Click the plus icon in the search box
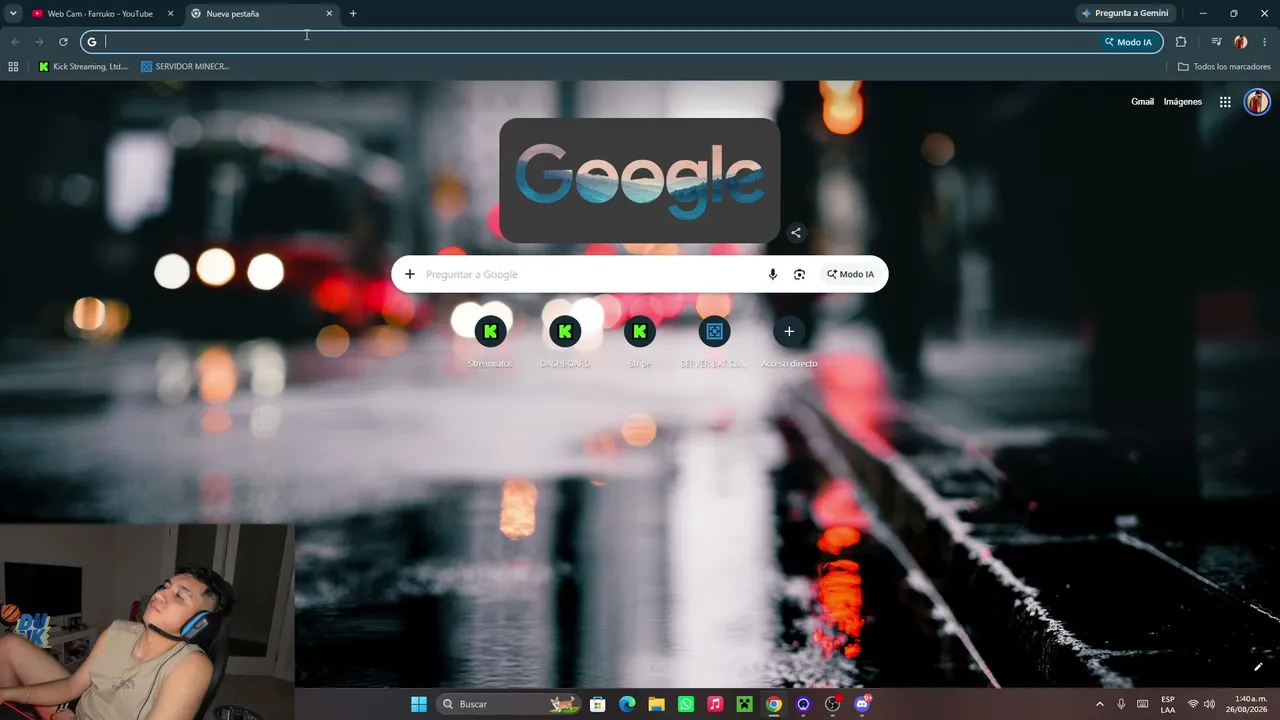1280x720 pixels. (x=410, y=274)
